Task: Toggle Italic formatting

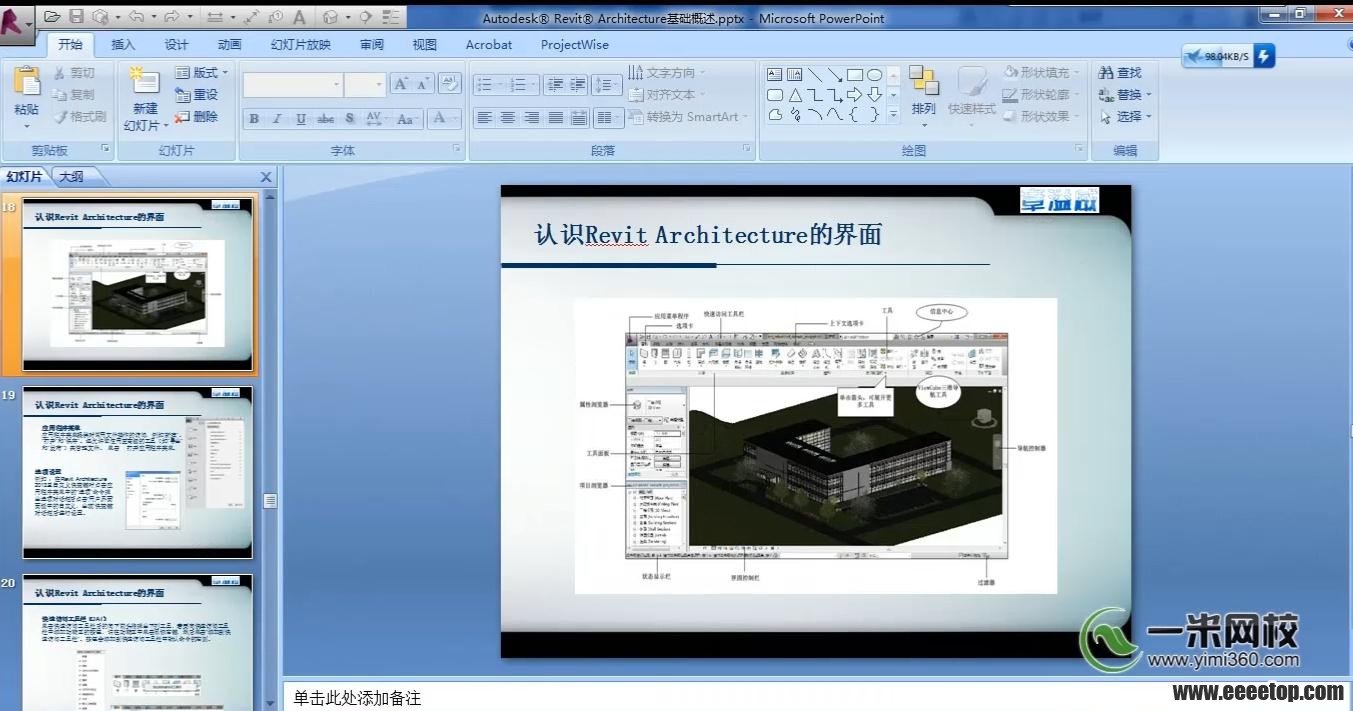Action: pos(277,119)
